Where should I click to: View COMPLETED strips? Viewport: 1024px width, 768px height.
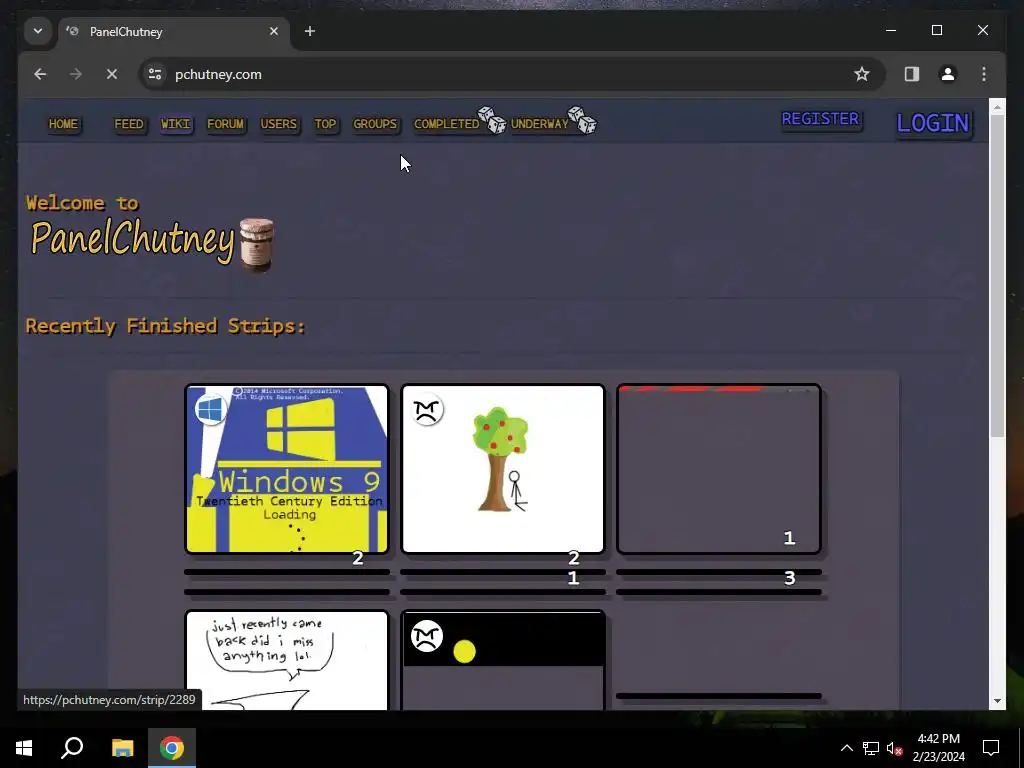[x=447, y=124]
